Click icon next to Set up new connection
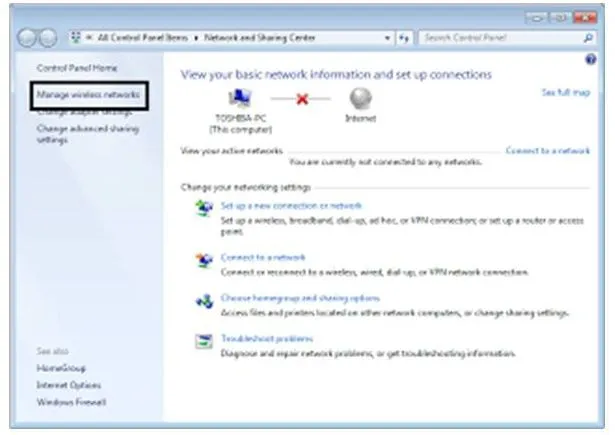 204,208
